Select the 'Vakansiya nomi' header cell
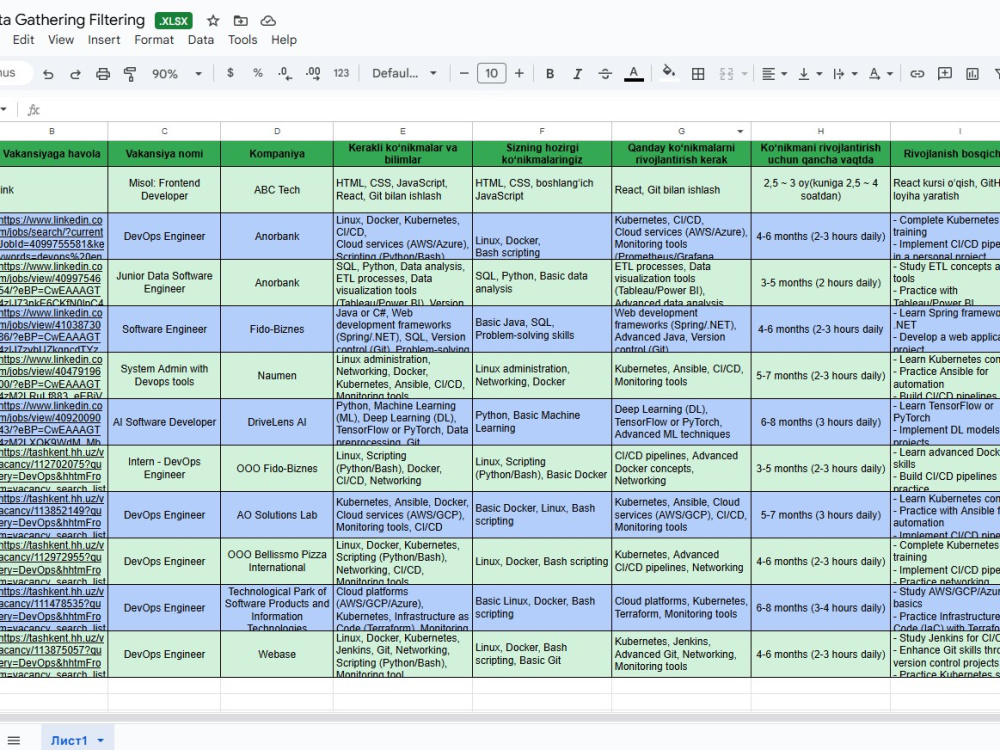The height and width of the screenshot is (750, 1000). tap(165, 154)
